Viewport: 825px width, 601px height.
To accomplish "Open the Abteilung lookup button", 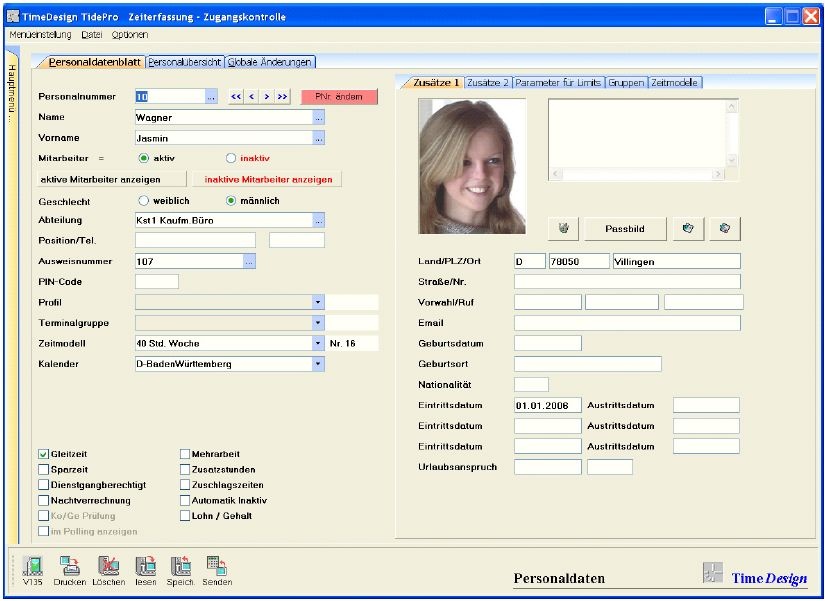I will point(318,220).
